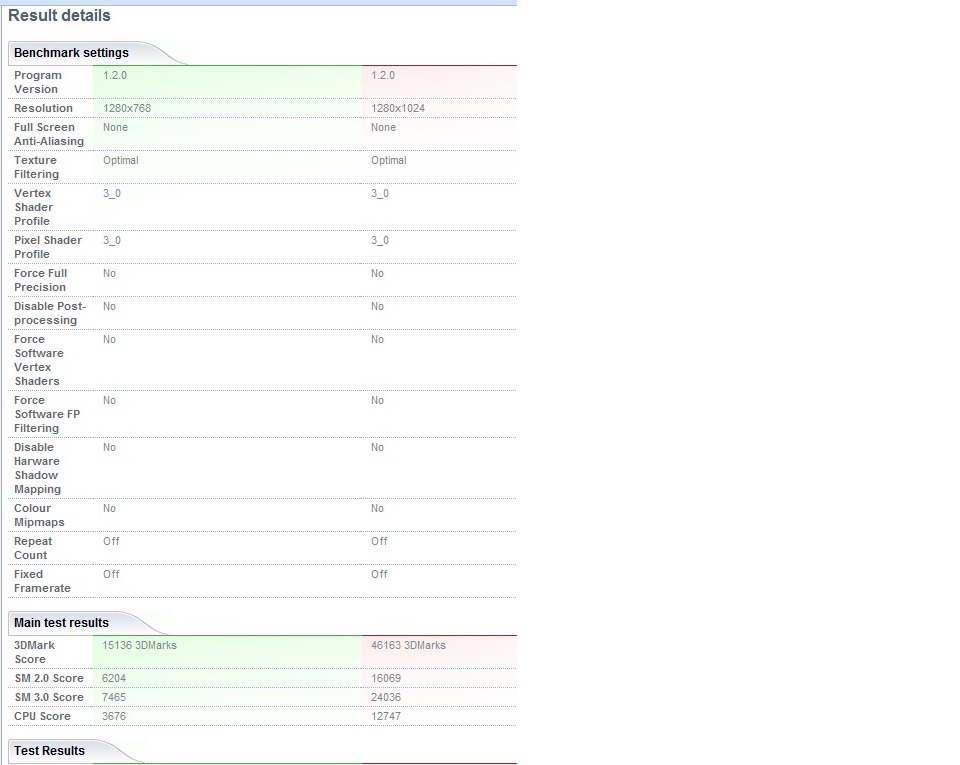Click the SM 2.0 value 16069

[386, 678]
